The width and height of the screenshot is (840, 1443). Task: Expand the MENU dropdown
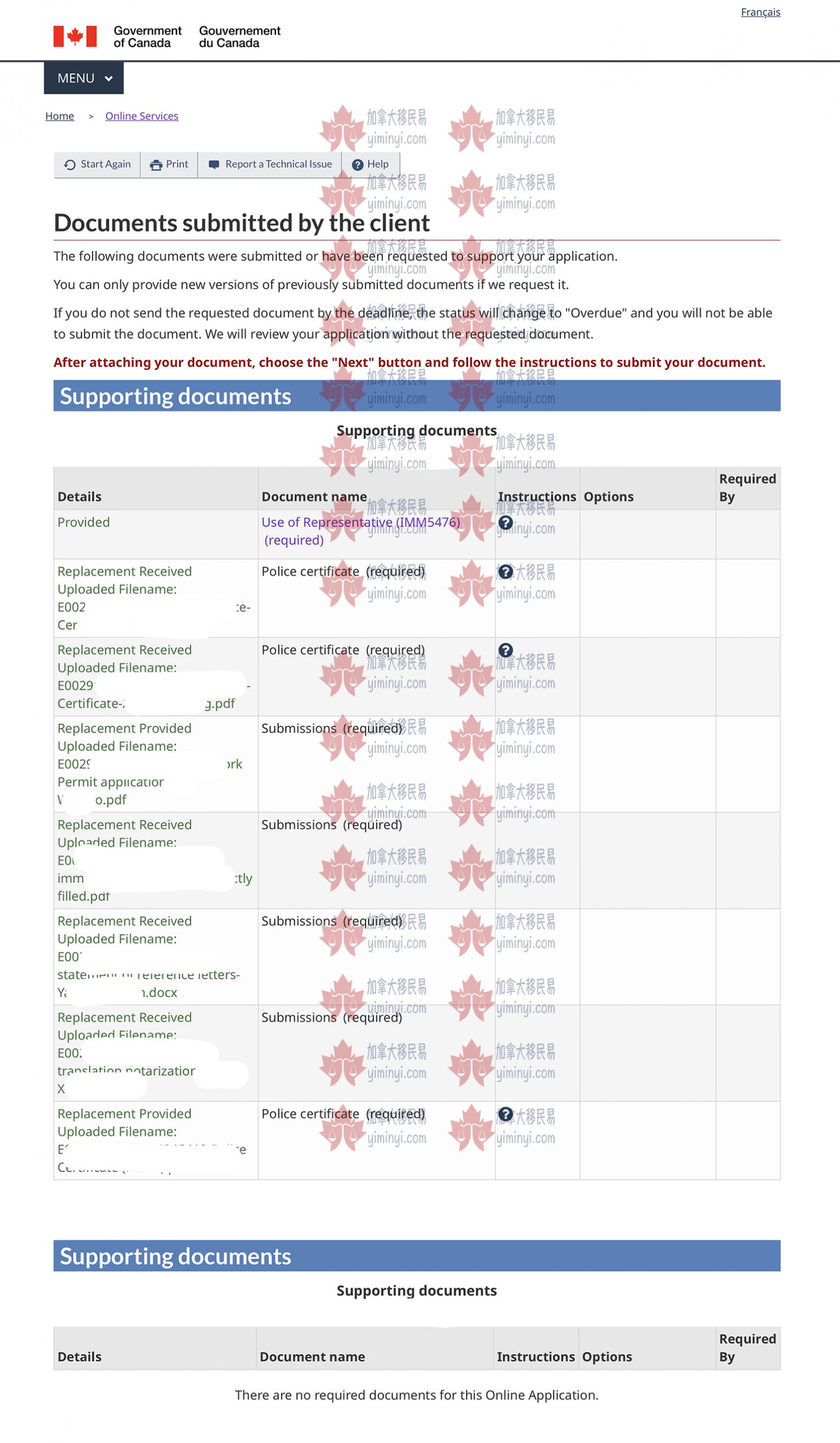pyautogui.click(x=83, y=78)
